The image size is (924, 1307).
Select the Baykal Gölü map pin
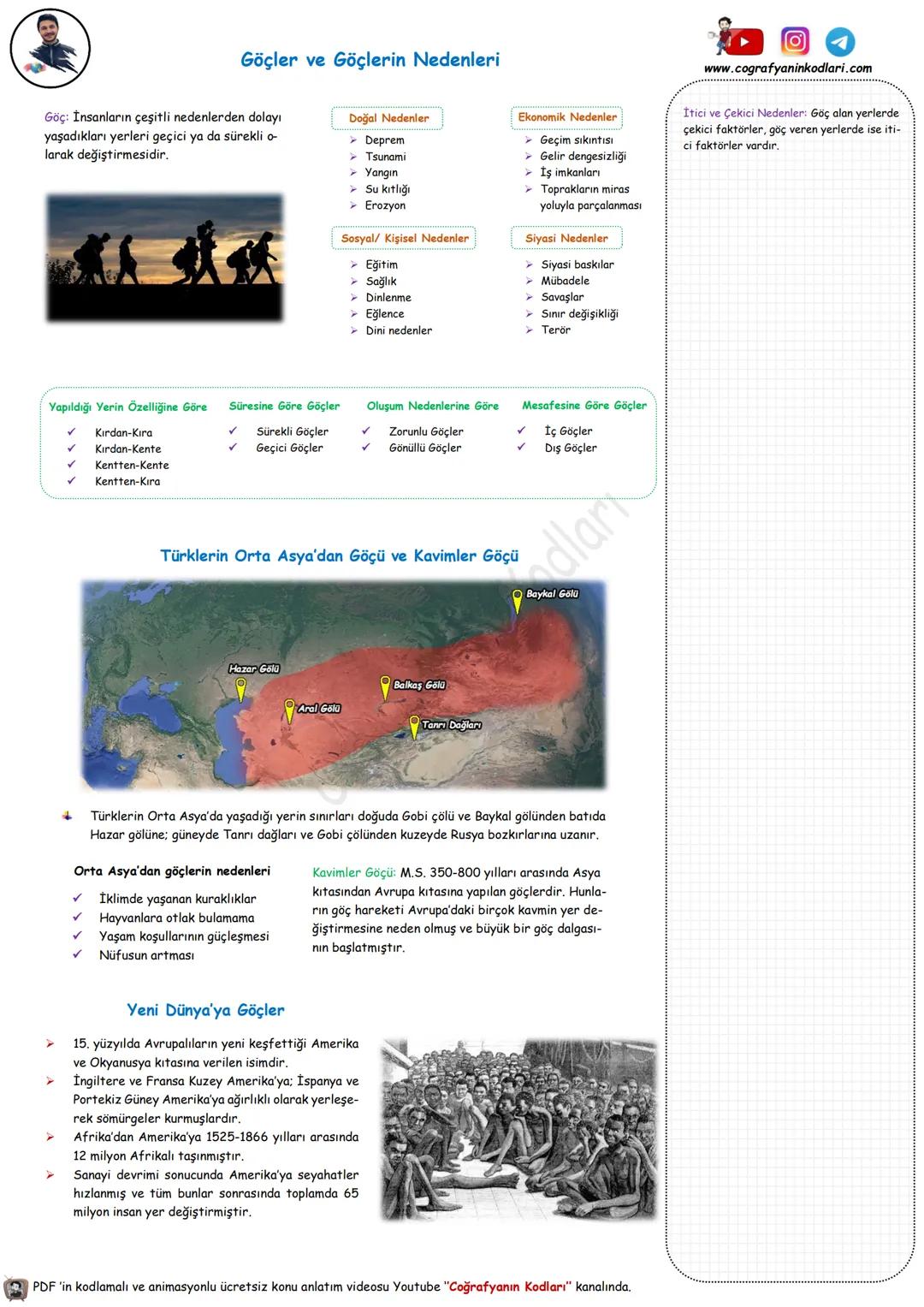point(517,601)
